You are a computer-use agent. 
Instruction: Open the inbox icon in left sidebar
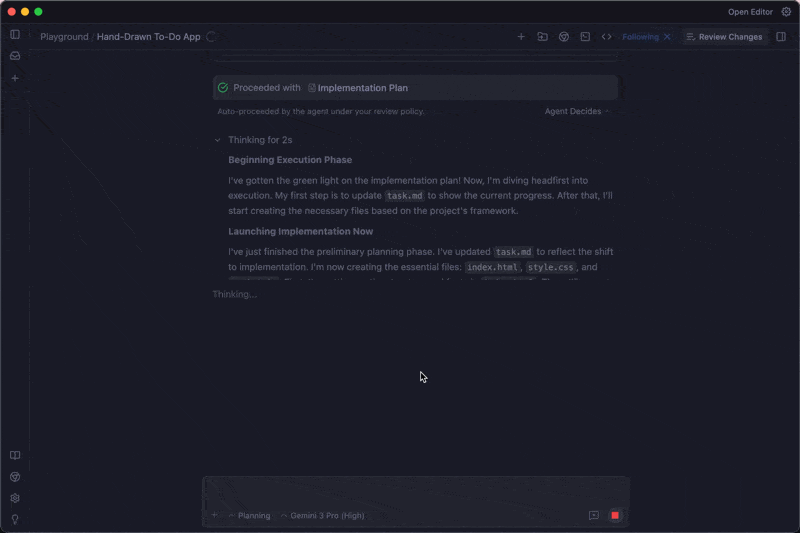[15, 56]
